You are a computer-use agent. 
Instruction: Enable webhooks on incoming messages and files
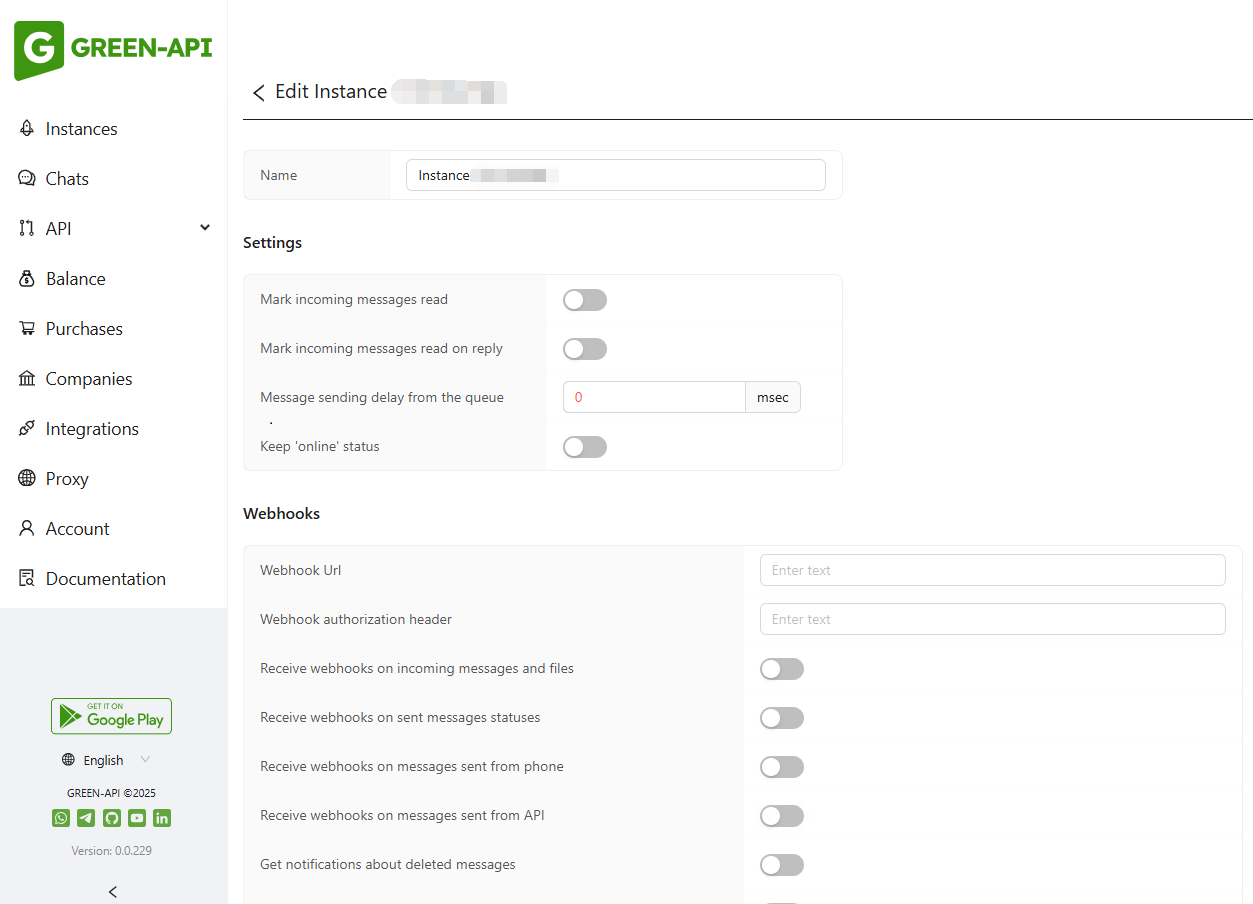[782, 669]
